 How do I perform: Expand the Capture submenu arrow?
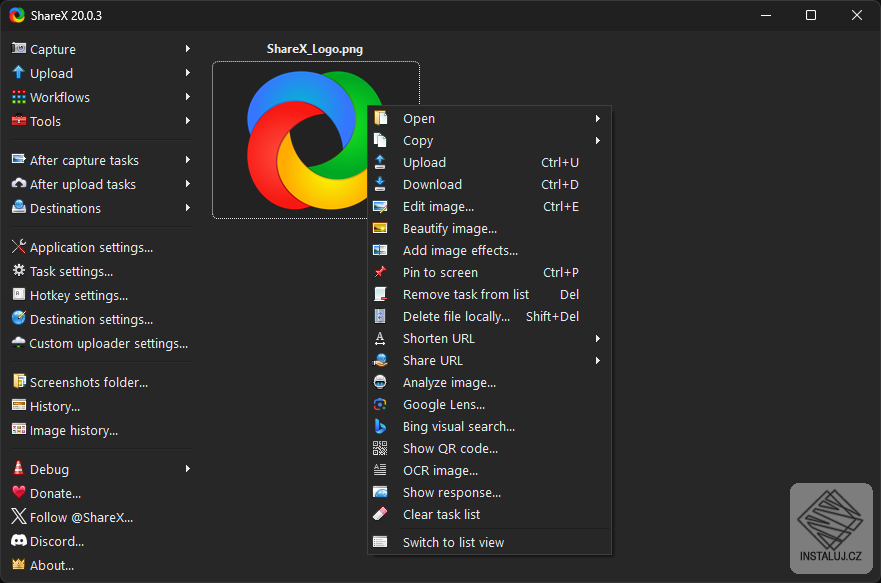(188, 49)
